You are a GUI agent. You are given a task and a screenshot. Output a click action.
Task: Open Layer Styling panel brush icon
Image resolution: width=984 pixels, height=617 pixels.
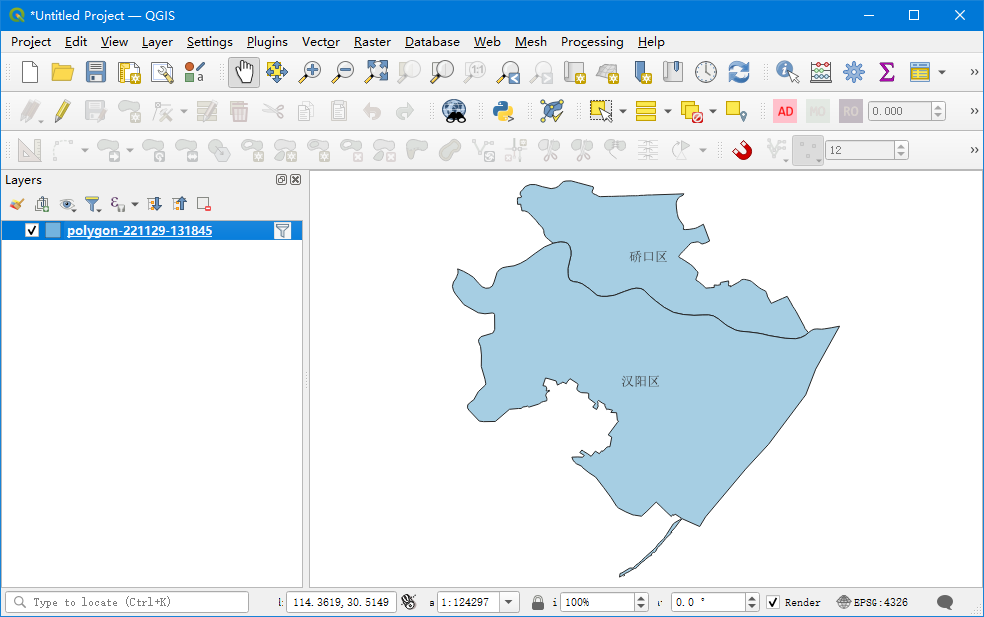[17, 204]
